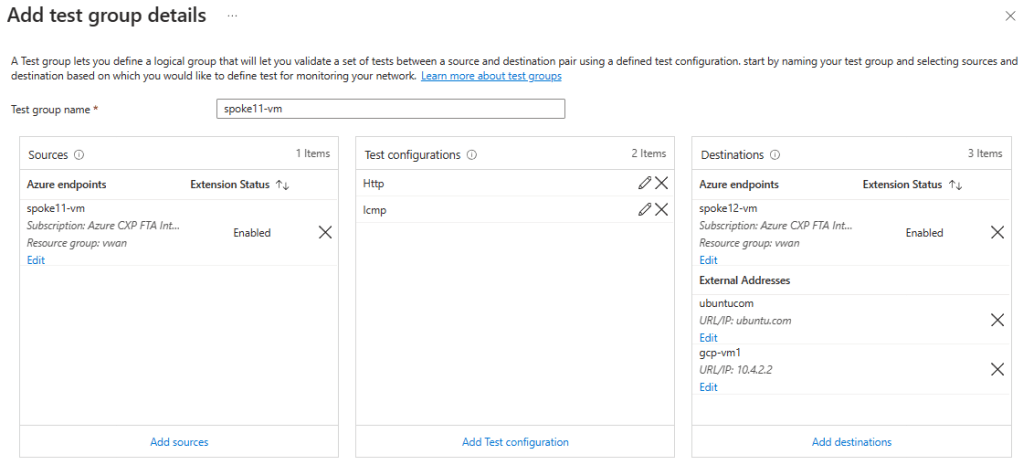Open Learn more about test groups
1023x465 pixels.
click(491, 76)
